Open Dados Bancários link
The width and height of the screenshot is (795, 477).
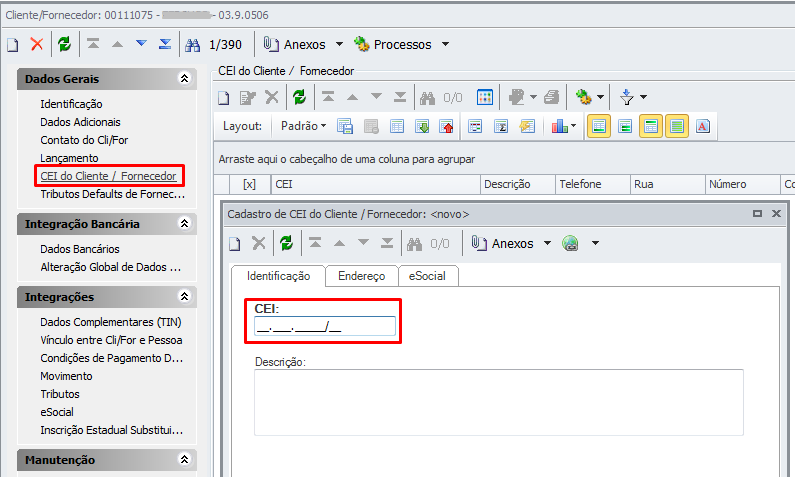coord(80,249)
